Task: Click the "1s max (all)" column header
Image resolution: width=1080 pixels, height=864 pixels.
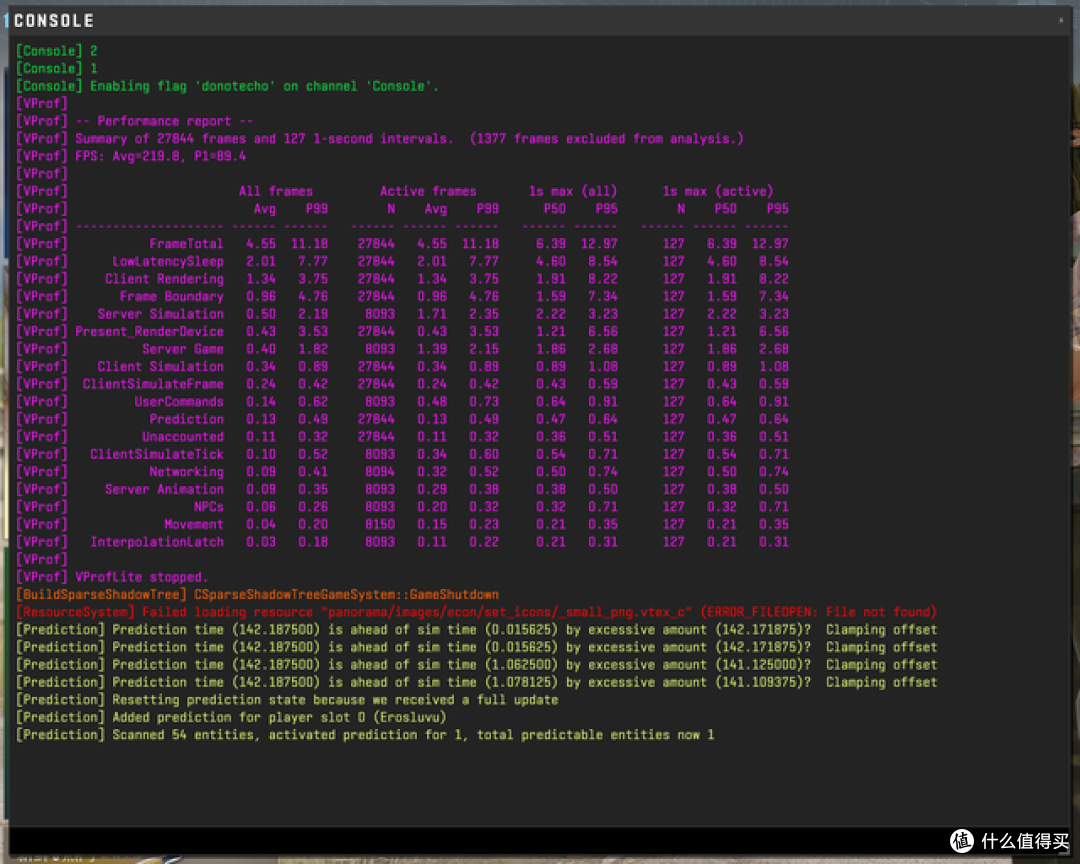Action: coord(572,192)
